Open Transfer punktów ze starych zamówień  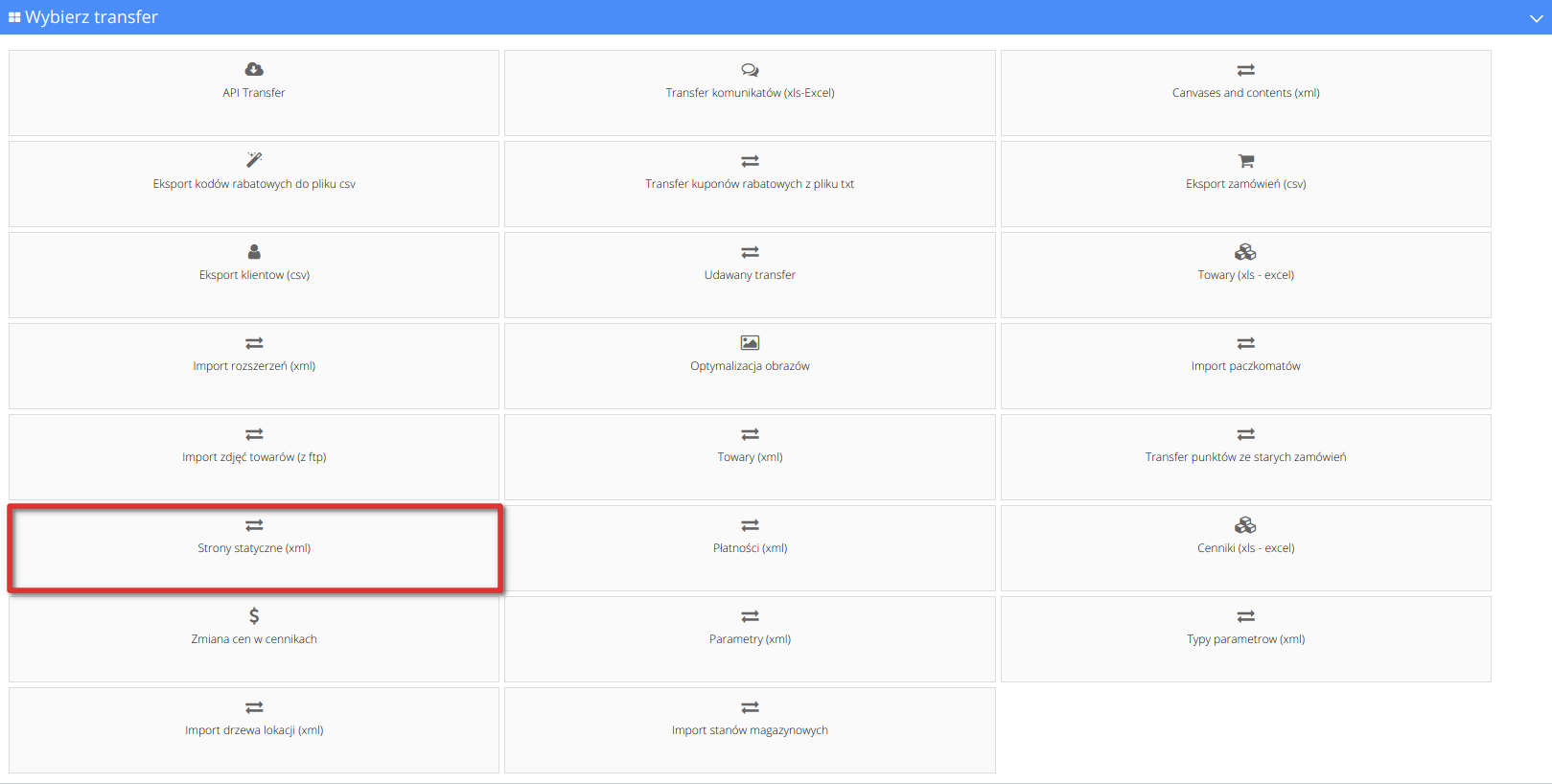[x=1245, y=457]
